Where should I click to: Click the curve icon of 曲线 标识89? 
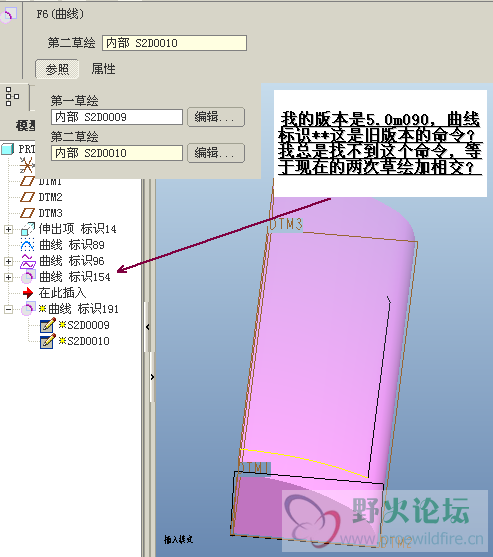(28, 245)
